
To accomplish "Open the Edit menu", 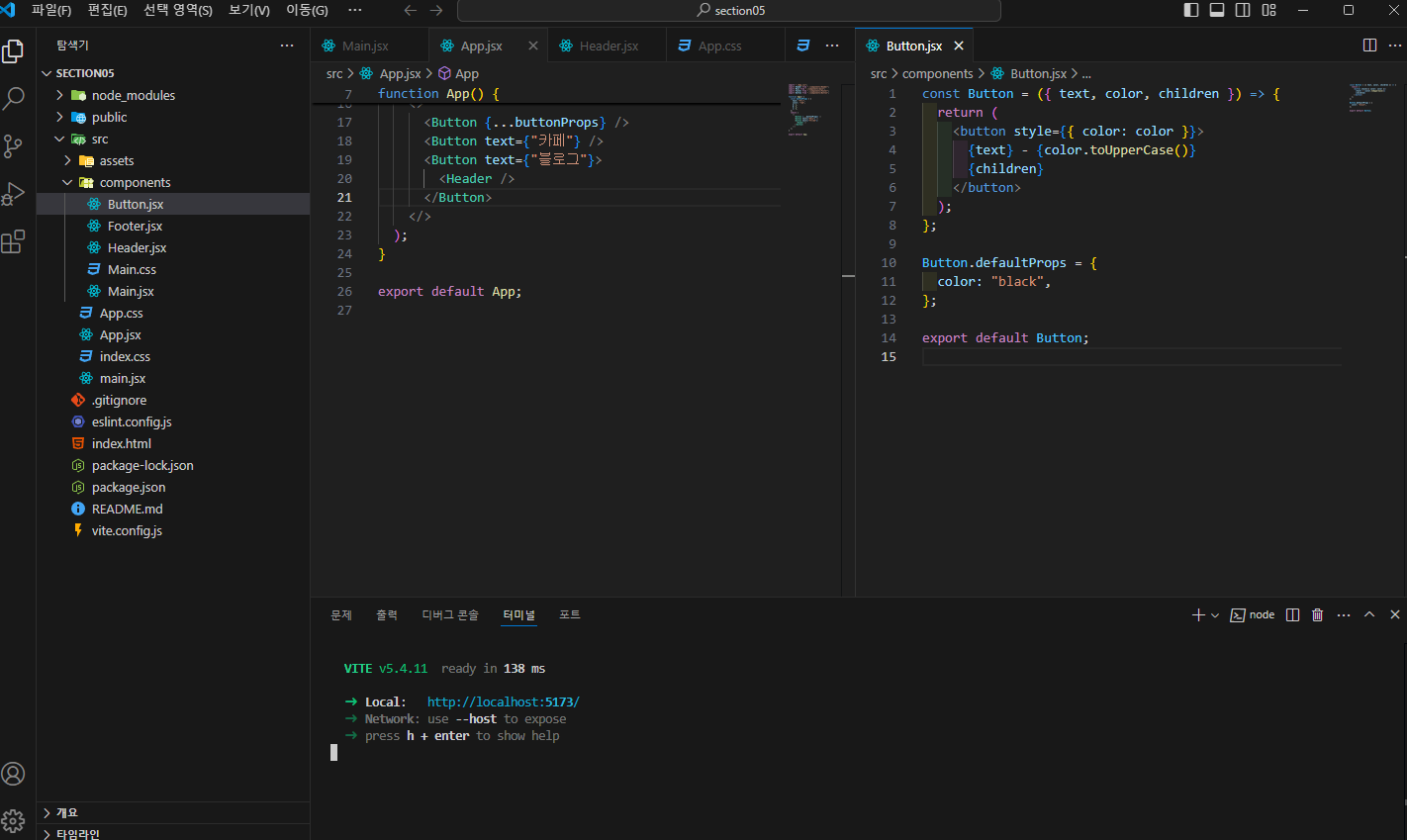I will 108,10.
